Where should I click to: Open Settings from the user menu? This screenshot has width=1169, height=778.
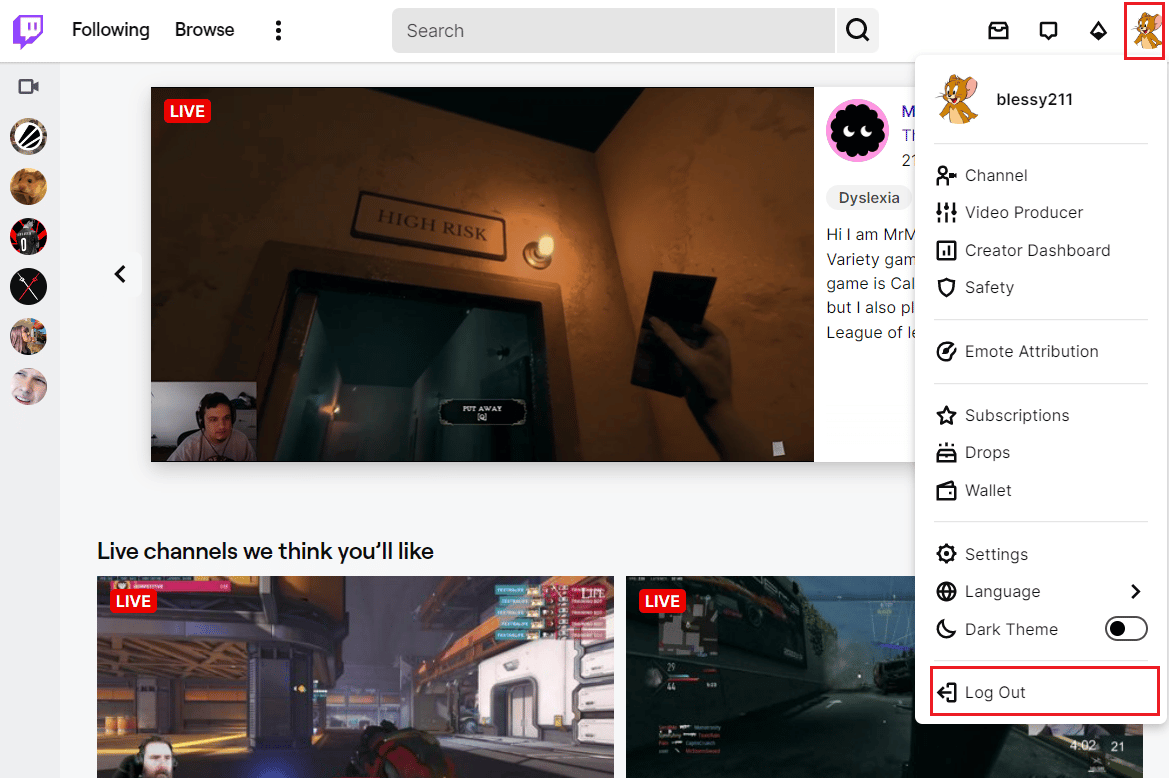(x=995, y=553)
